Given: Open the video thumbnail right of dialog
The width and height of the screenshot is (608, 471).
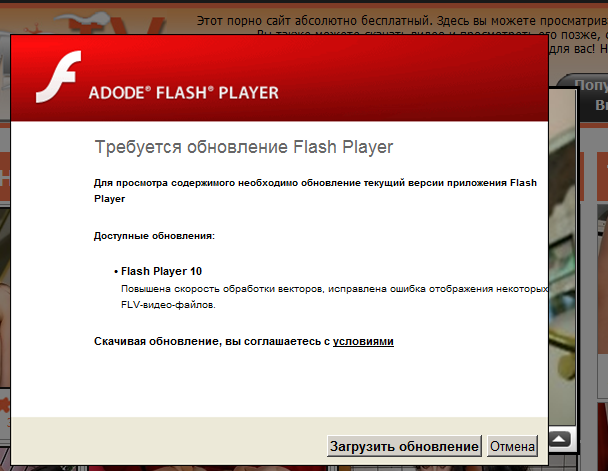Looking at the screenshot, I should coord(562,258).
